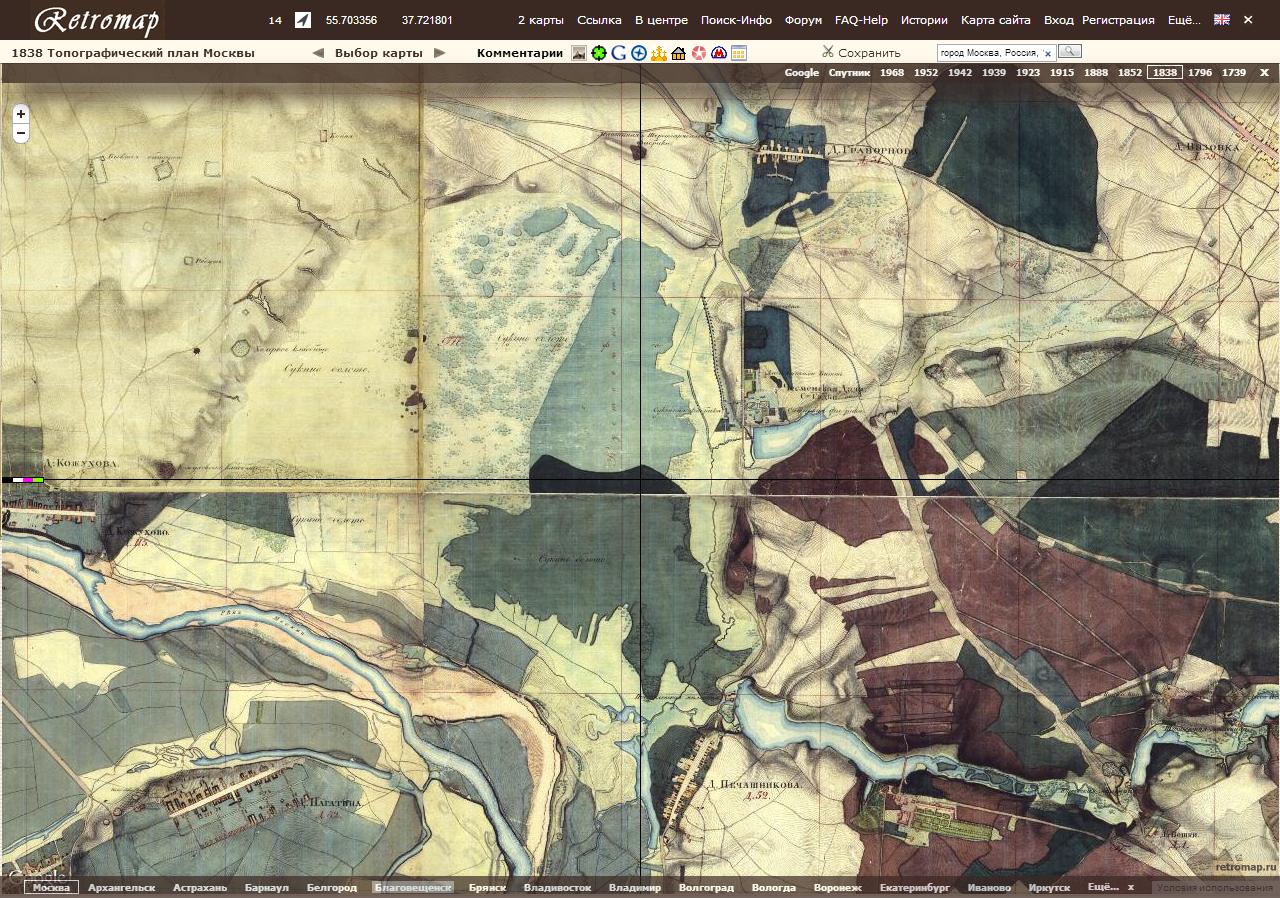Click Регистрация link
Viewport: 1280px width, 898px height.
pos(1118,20)
